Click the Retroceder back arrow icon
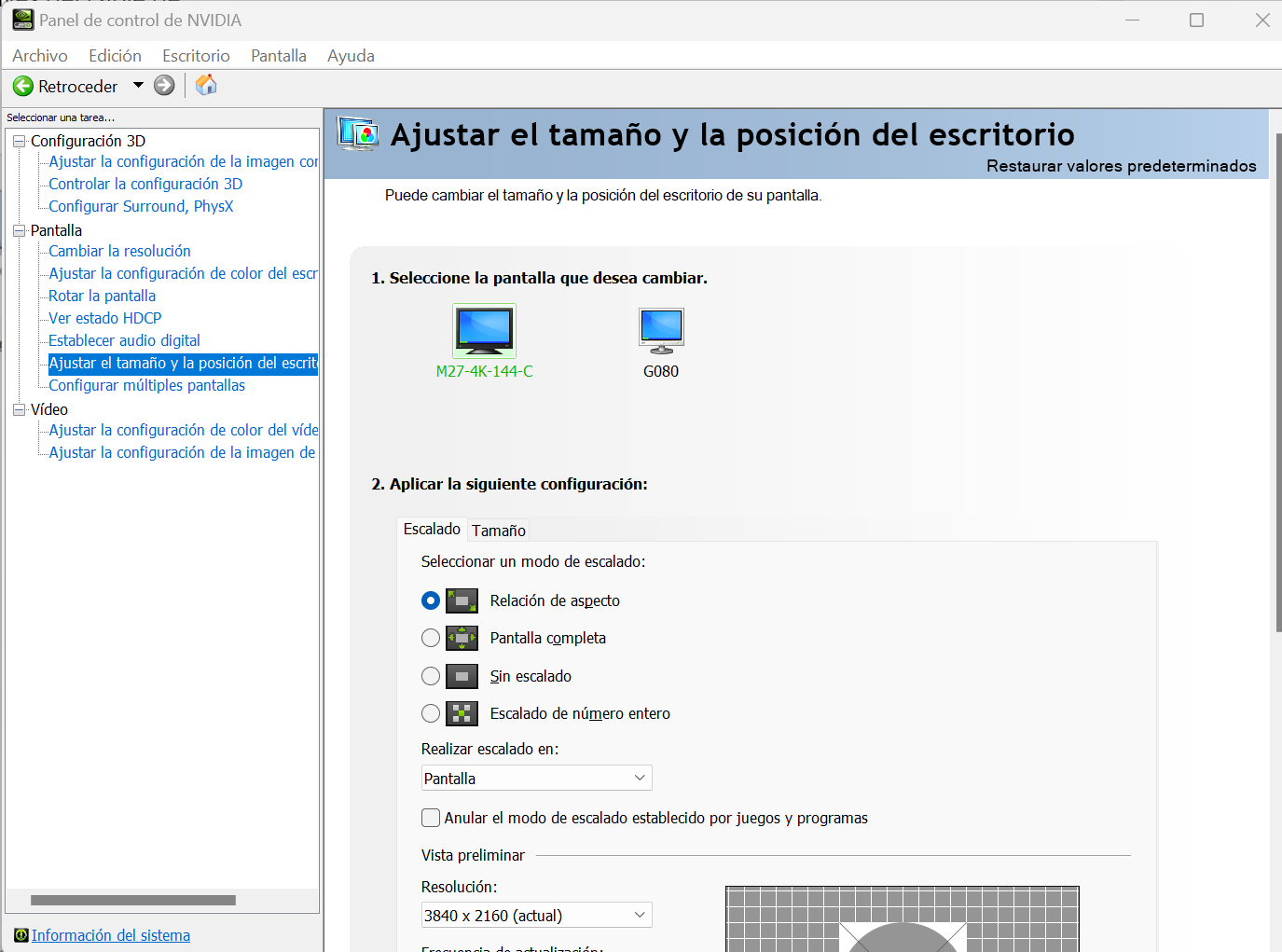This screenshot has width=1282, height=952. [23, 86]
